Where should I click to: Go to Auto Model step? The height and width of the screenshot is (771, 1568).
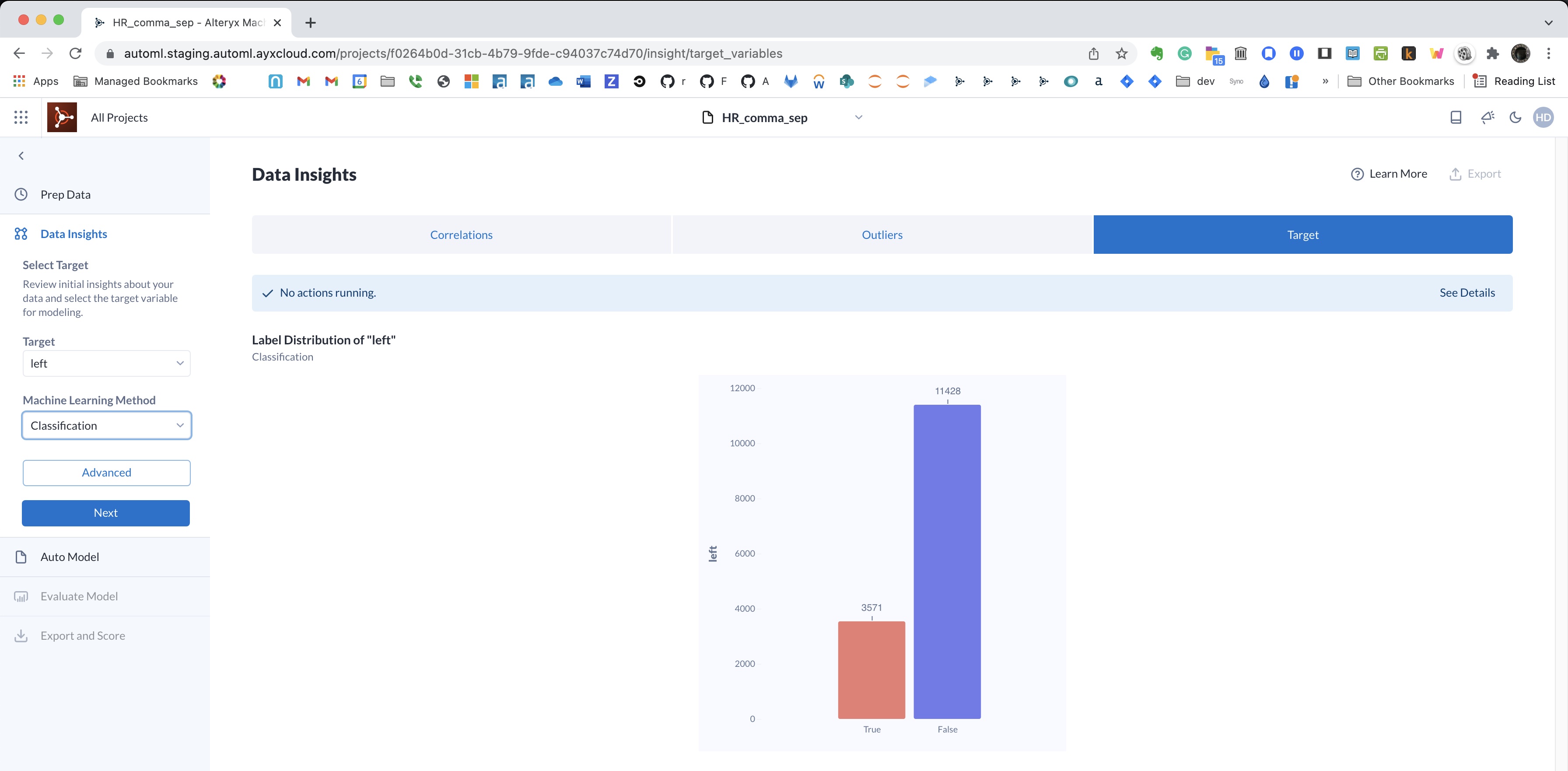[x=70, y=557]
